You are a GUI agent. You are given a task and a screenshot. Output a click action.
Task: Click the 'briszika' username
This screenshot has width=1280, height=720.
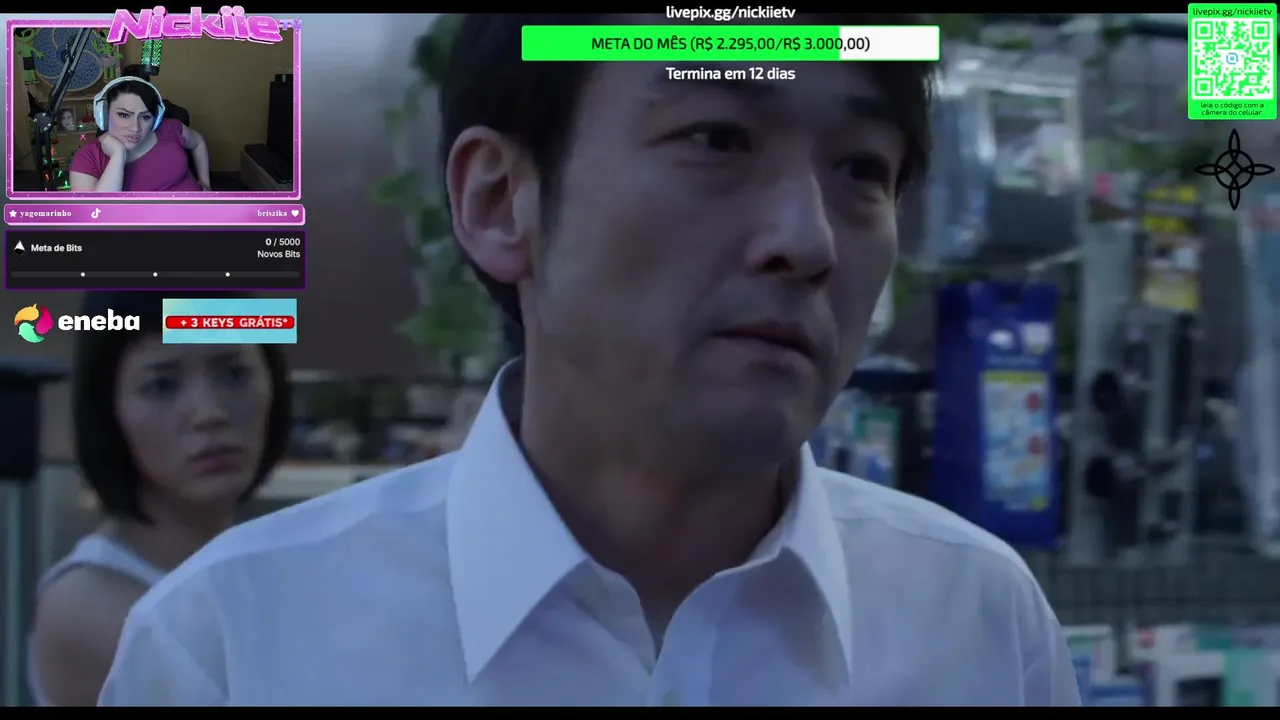click(272, 213)
